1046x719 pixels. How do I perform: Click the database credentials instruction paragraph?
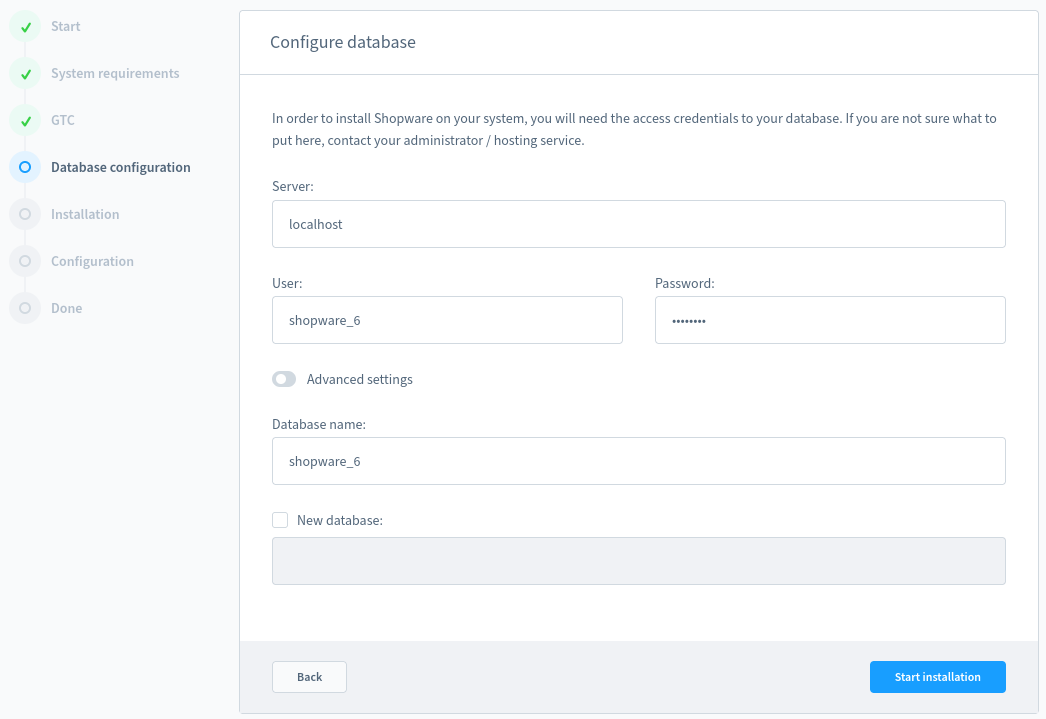[x=634, y=129]
